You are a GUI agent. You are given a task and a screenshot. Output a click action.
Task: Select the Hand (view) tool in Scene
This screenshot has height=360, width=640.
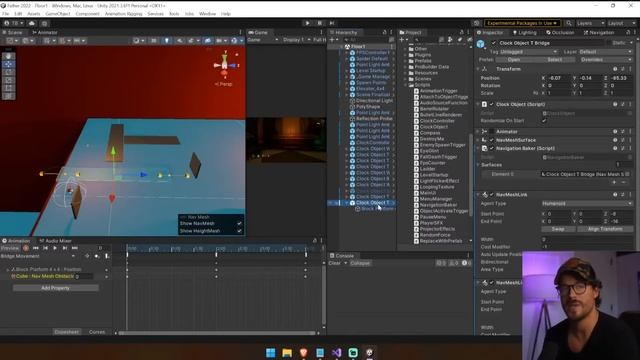8,56
